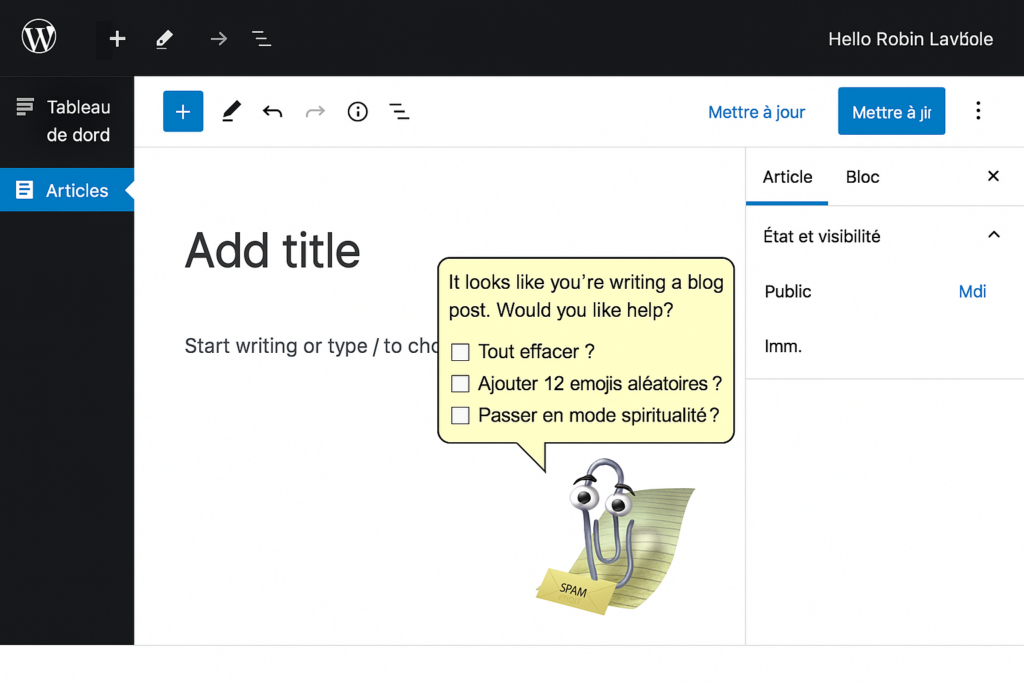1024x683 pixels.
Task: Click the plus icon in top black bar
Action: pyautogui.click(x=117, y=39)
